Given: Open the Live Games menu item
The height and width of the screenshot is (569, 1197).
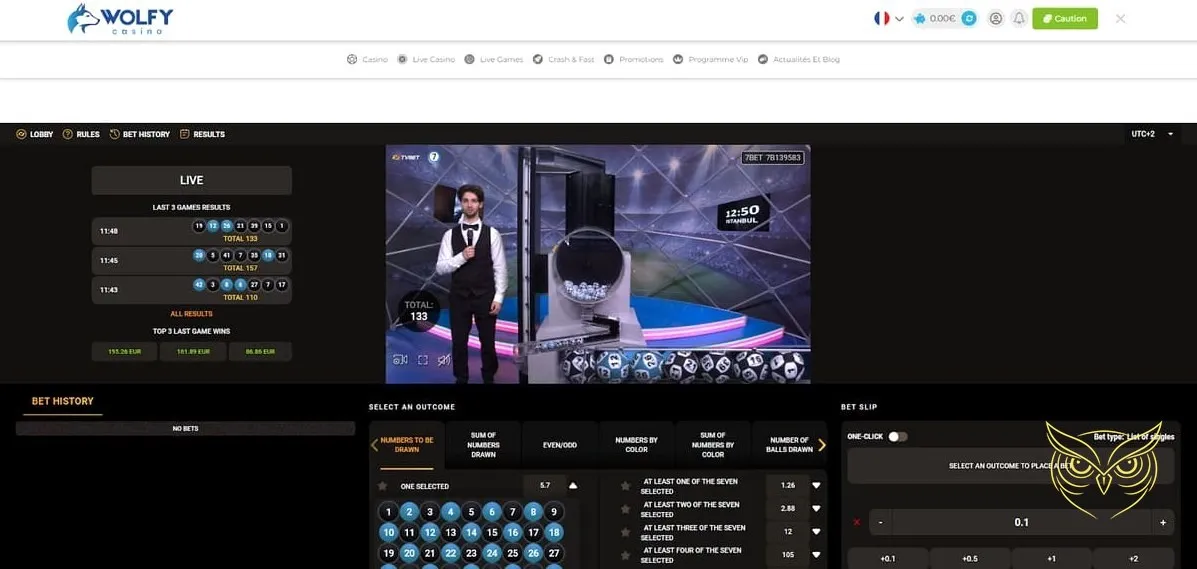Looking at the screenshot, I should click(494, 59).
